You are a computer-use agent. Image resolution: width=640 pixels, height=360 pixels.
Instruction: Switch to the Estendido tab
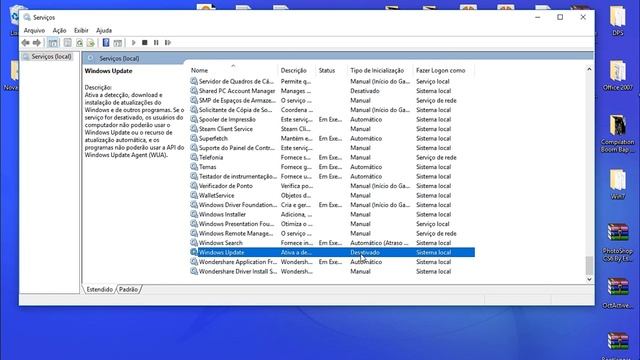tap(100, 289)
